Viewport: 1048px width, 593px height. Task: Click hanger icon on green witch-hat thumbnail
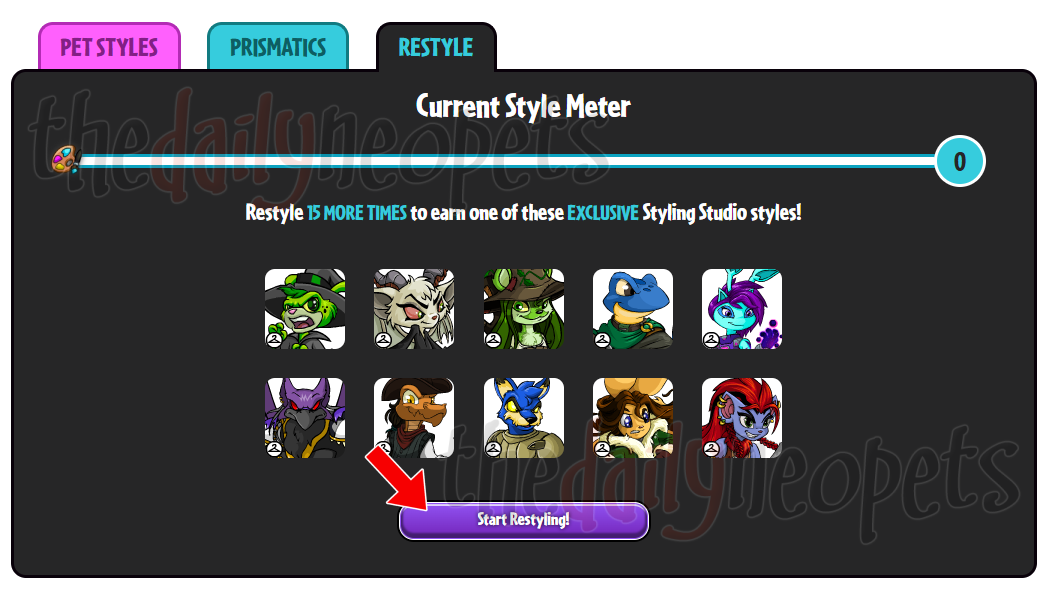274,340
